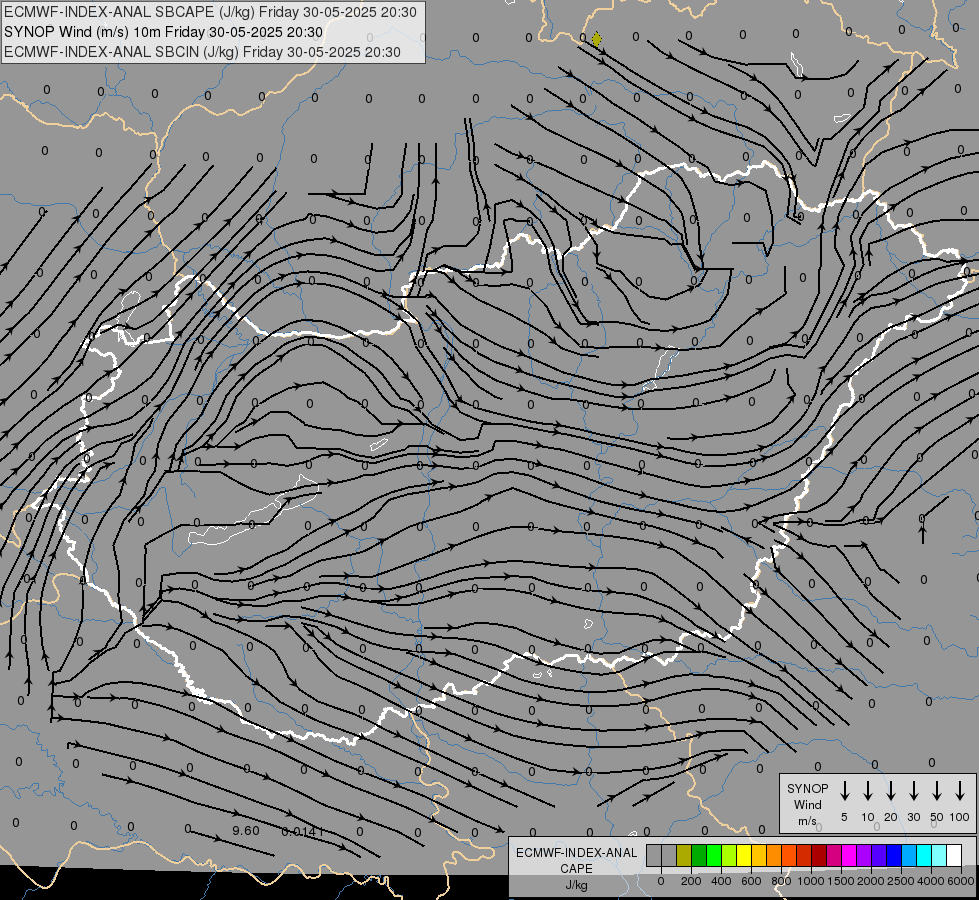Screen dimensions: 979x900
Task: Select the dark green CAPE legend swatch
Action: point(699,855)
